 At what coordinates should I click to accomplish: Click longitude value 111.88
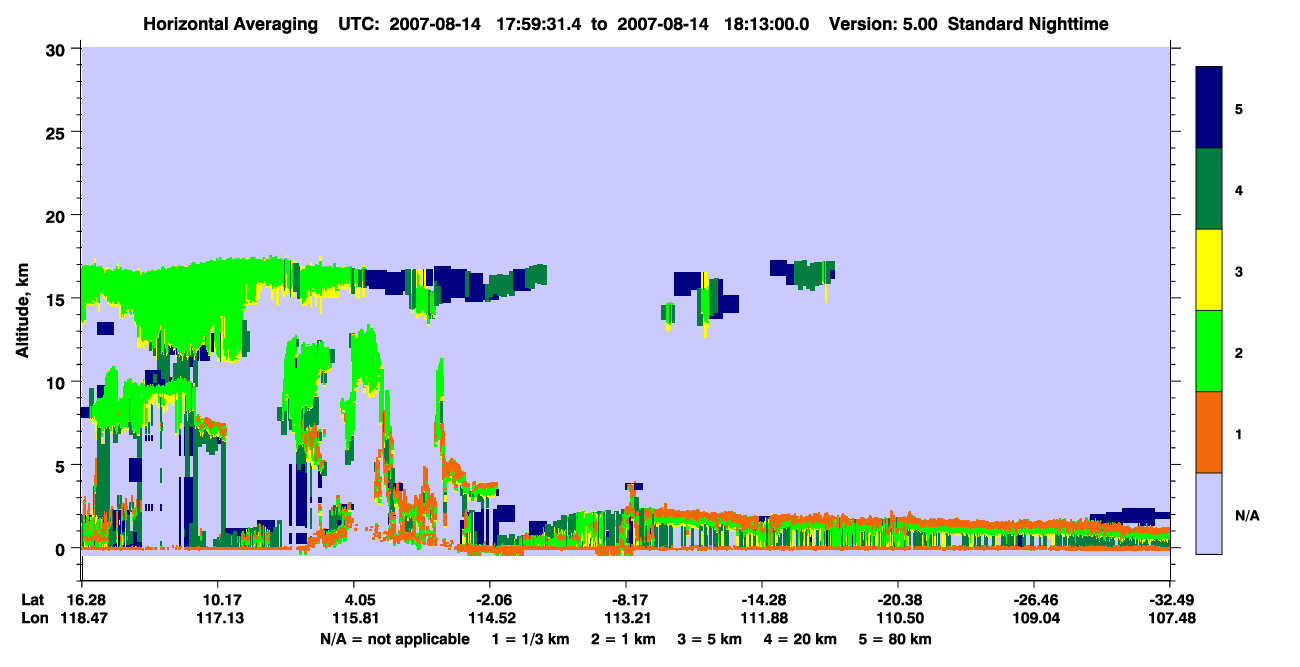762,618
